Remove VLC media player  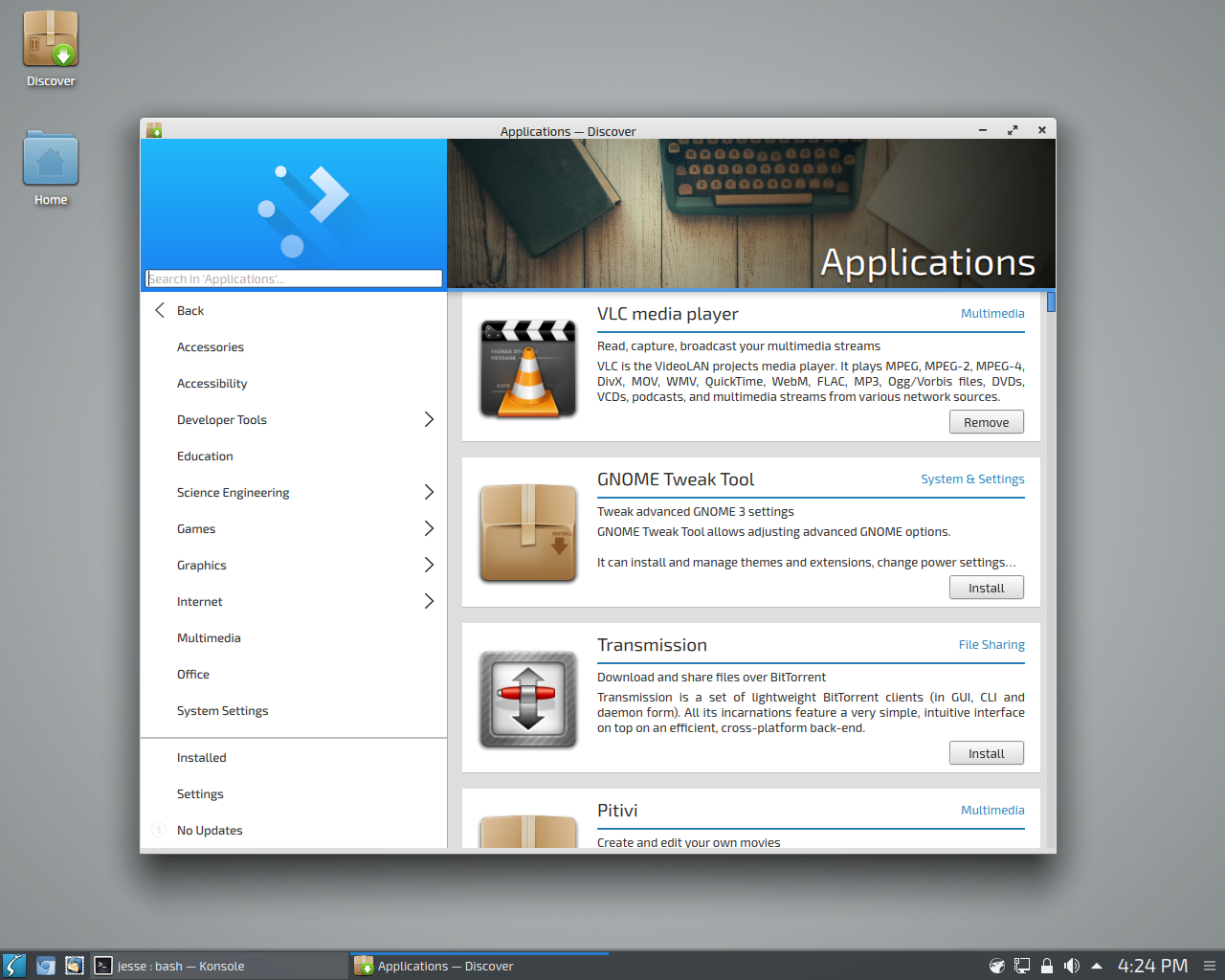(x=987, y=422)
